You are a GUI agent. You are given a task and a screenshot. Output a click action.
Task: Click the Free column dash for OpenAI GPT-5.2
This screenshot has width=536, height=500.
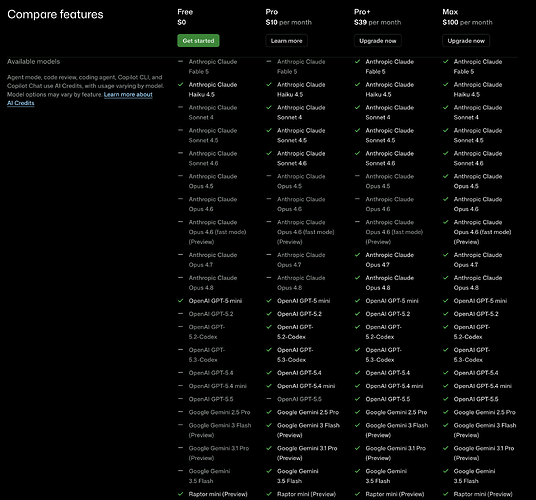point(180,314)
